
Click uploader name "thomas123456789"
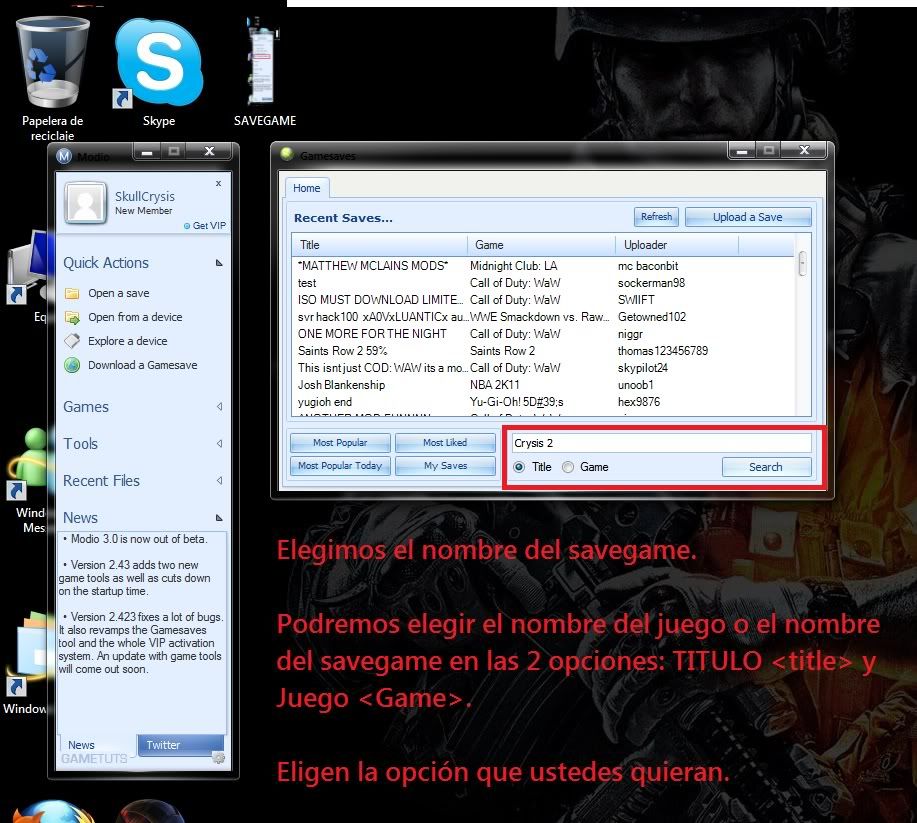pyautogui.click(x=663, y=351)
